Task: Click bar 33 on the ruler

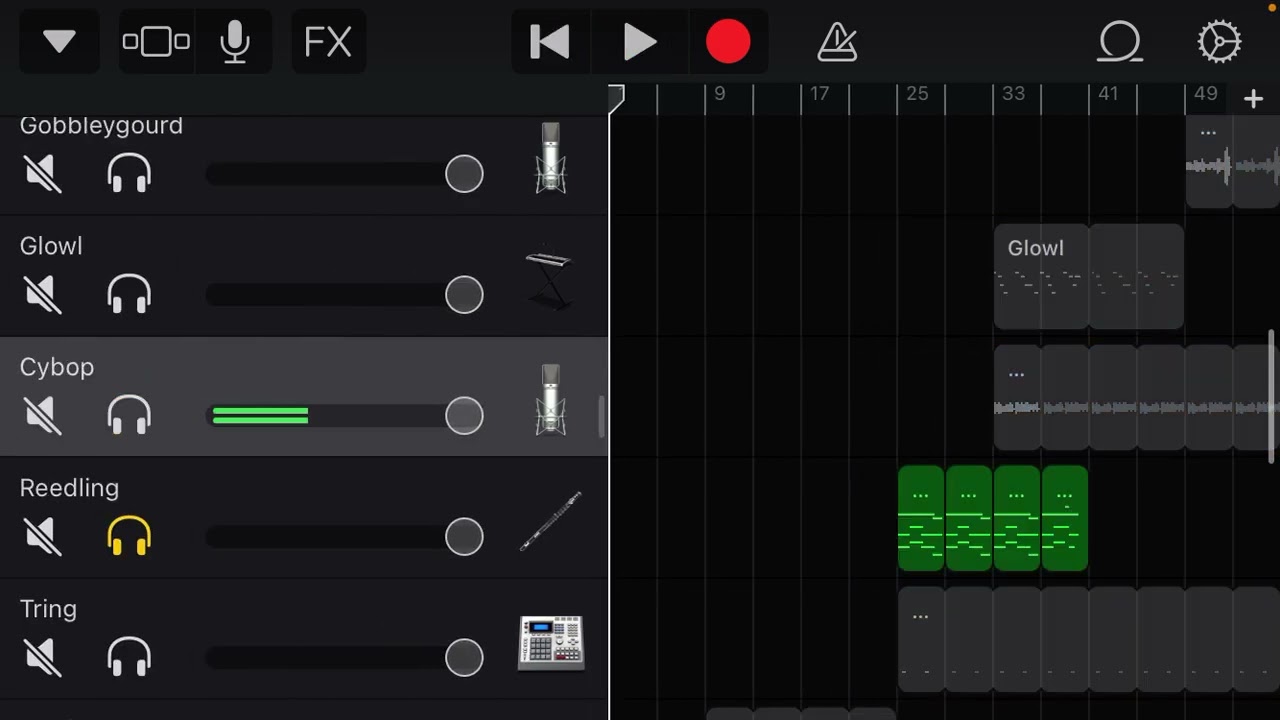Action: (1013, 94)
